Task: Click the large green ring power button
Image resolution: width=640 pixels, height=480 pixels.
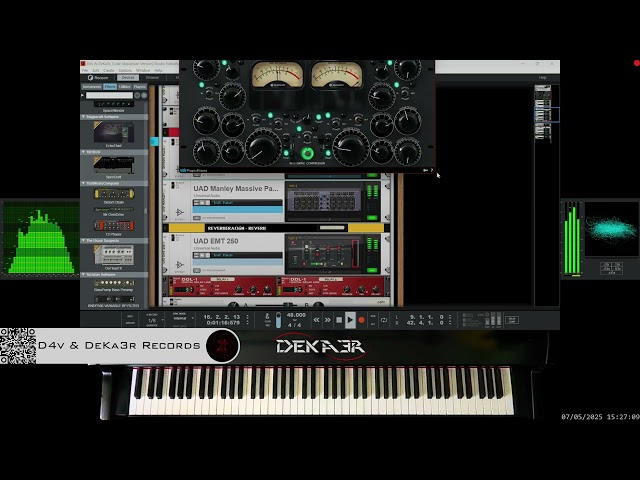Action: (x=307, y=153)
